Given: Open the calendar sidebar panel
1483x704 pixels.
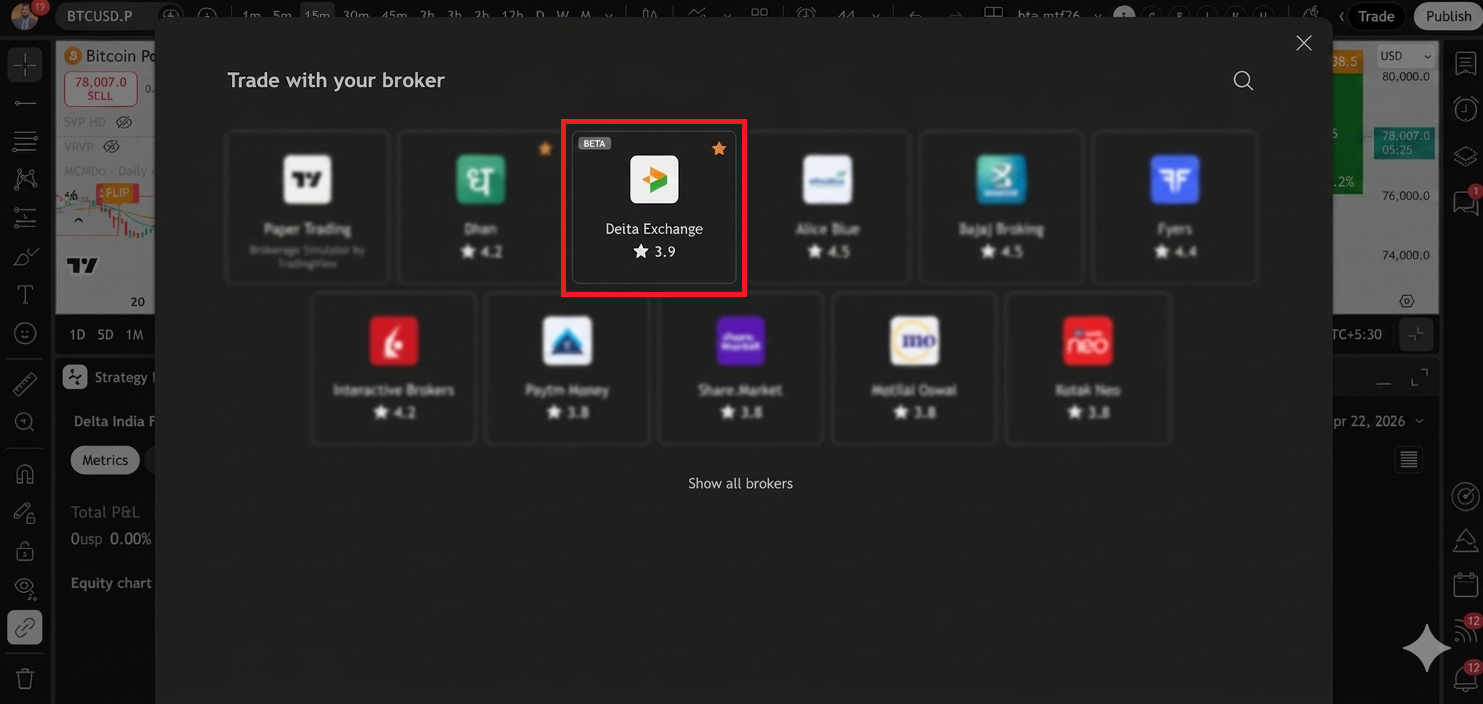Looking at the screenshot, I should click(1465, 584).
